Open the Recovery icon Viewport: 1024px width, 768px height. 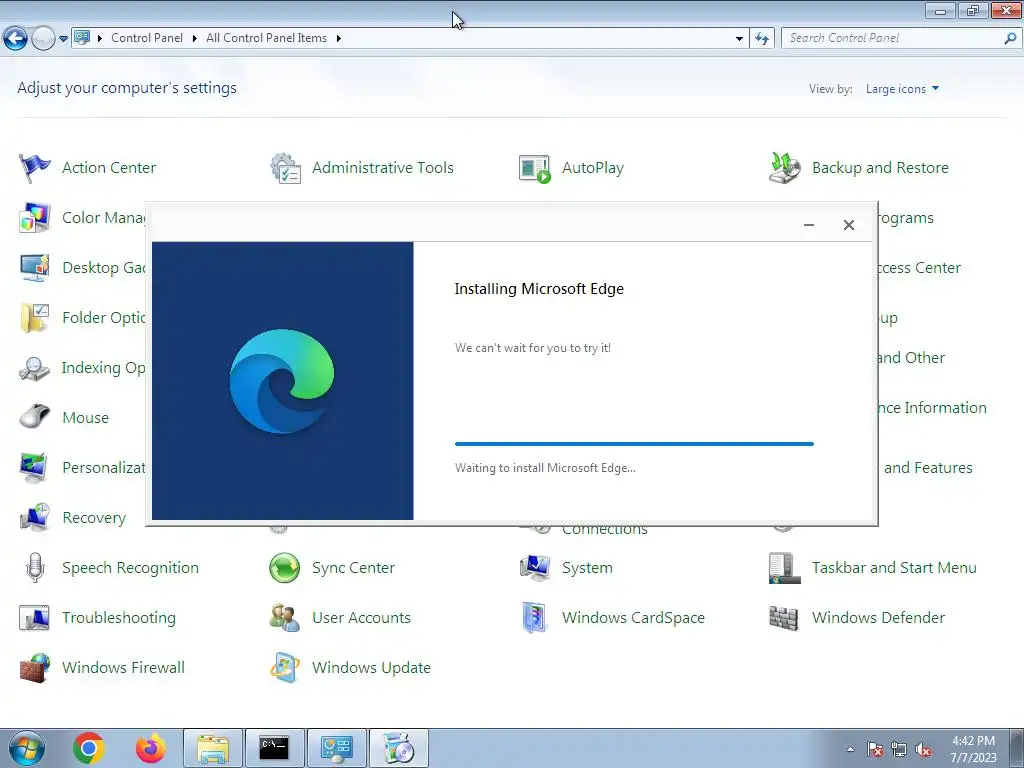pyautogui.click(x=35, y=517)
